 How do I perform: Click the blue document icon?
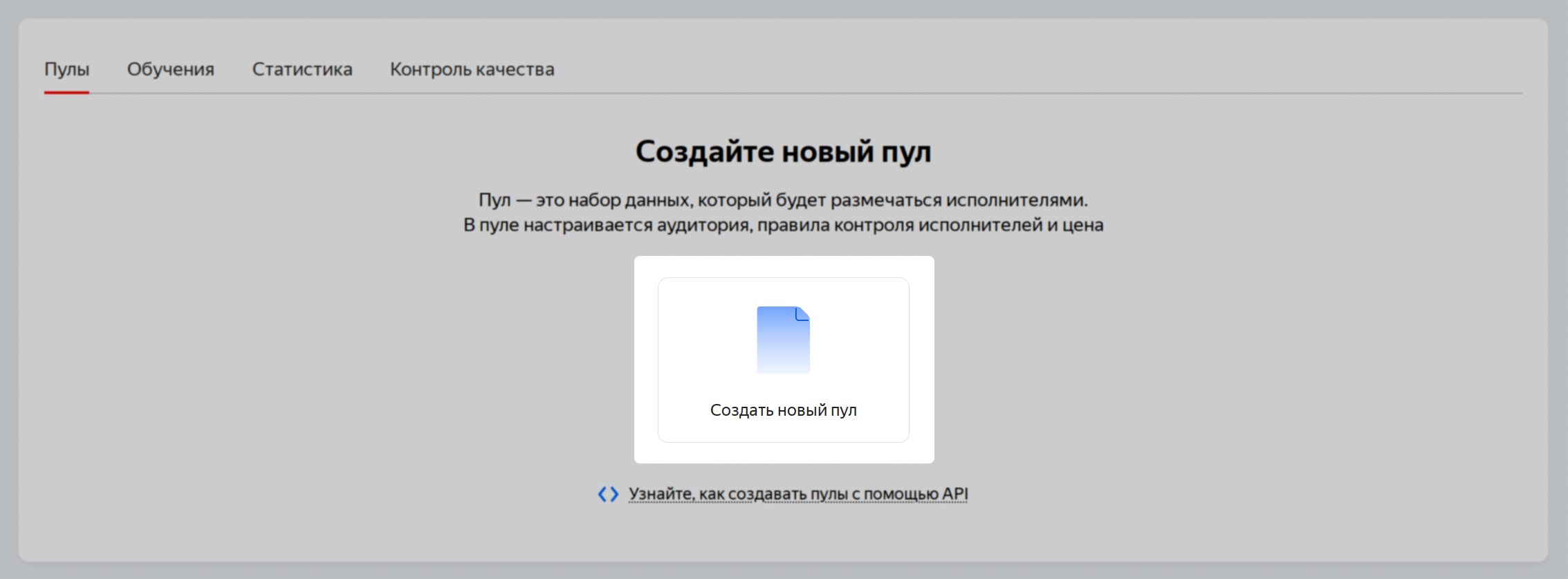[783, 340]
